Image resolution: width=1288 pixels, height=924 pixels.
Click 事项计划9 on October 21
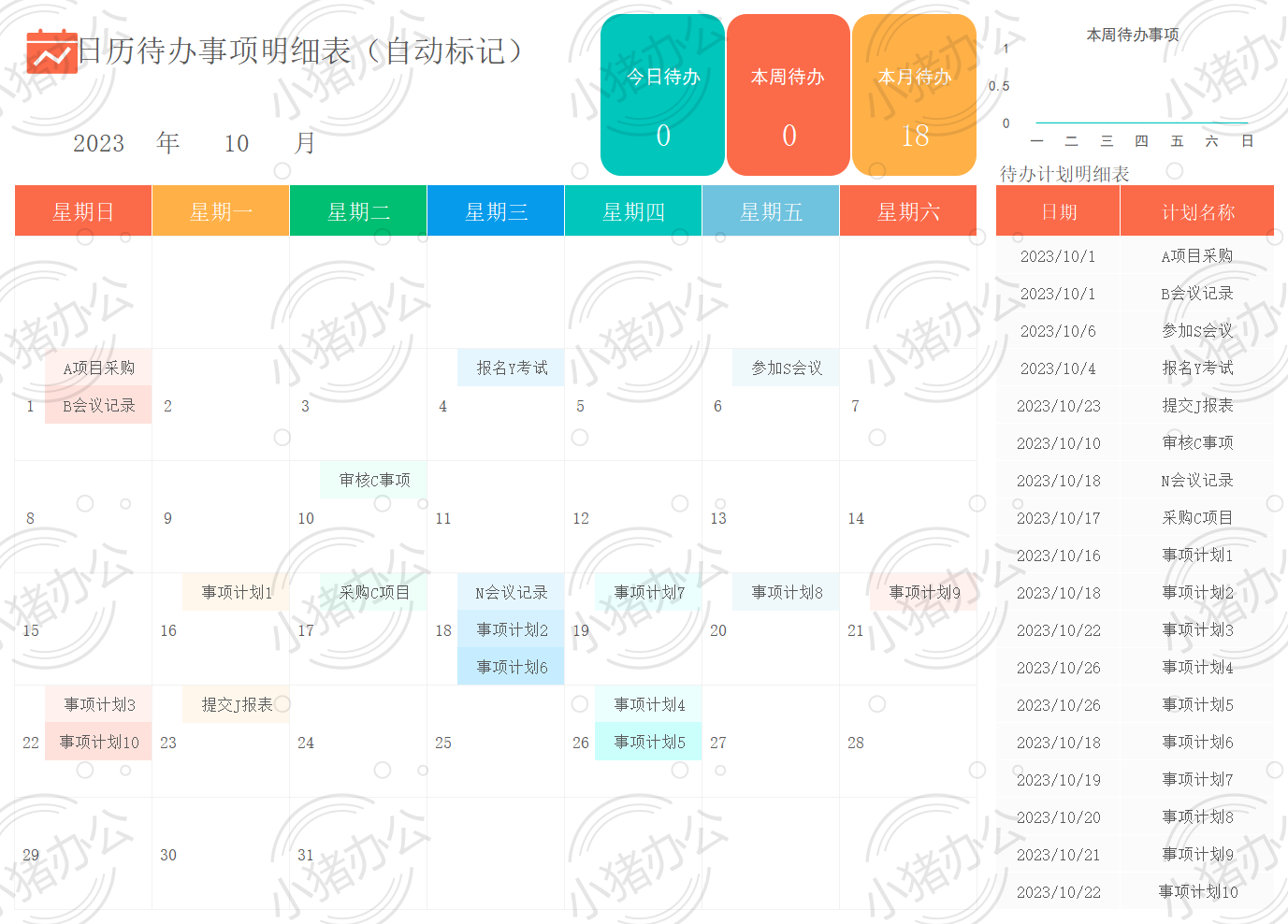pos(924,592)
